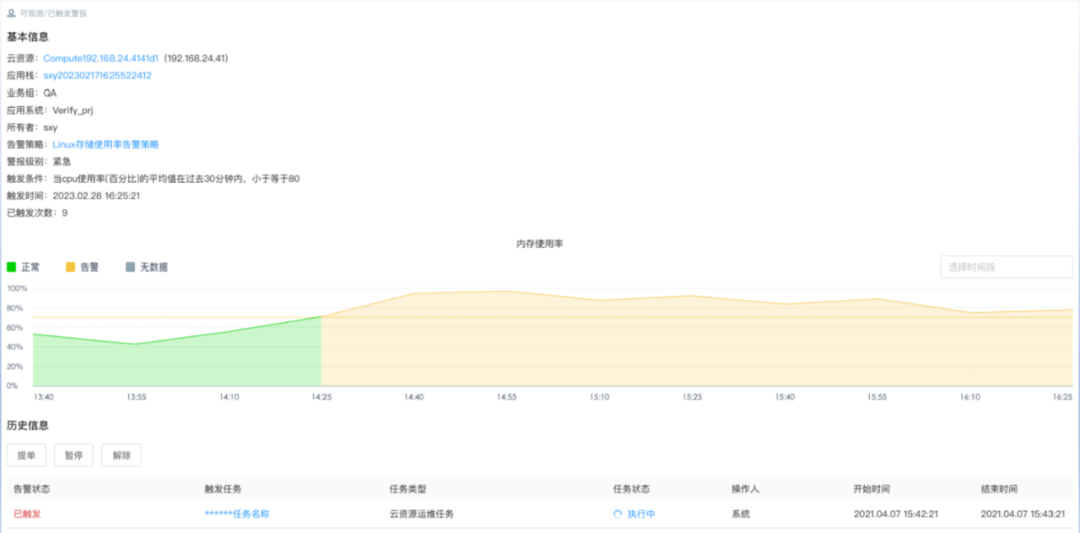
Task: Click the Verify_prj application system value
Action: 72,110
